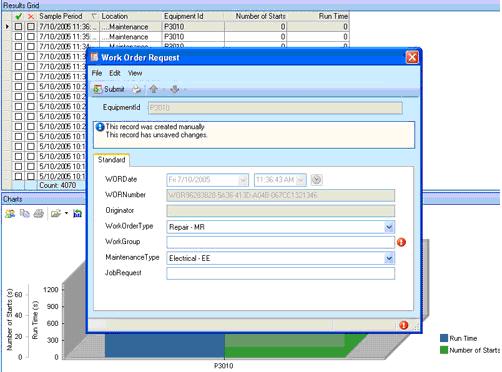Open the Edit menu in Work Order Request
Viewport: 502px width, 372px height.
point(115,73)
